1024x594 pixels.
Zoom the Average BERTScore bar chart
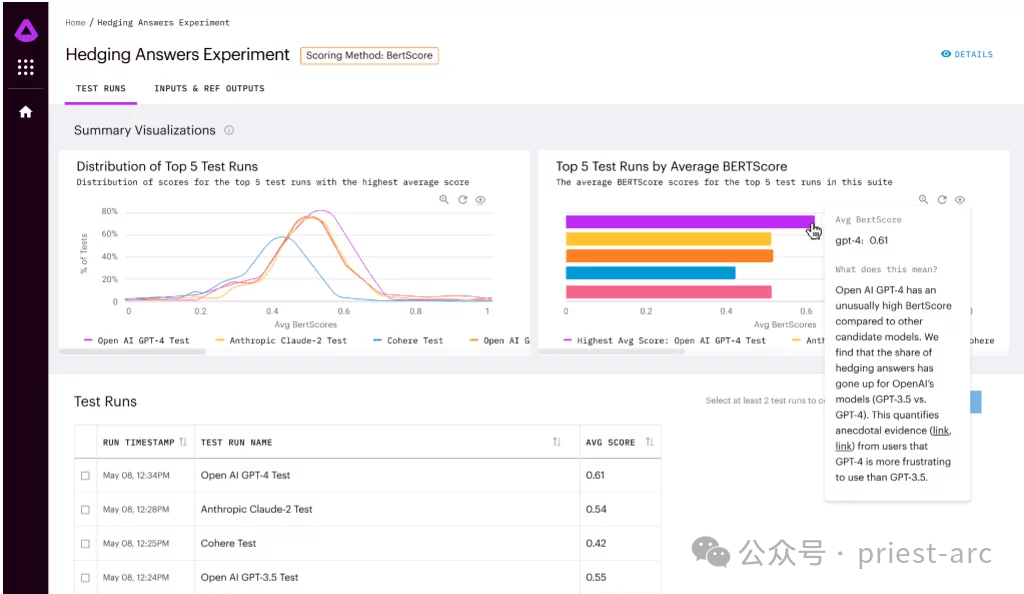pos(924,200)
